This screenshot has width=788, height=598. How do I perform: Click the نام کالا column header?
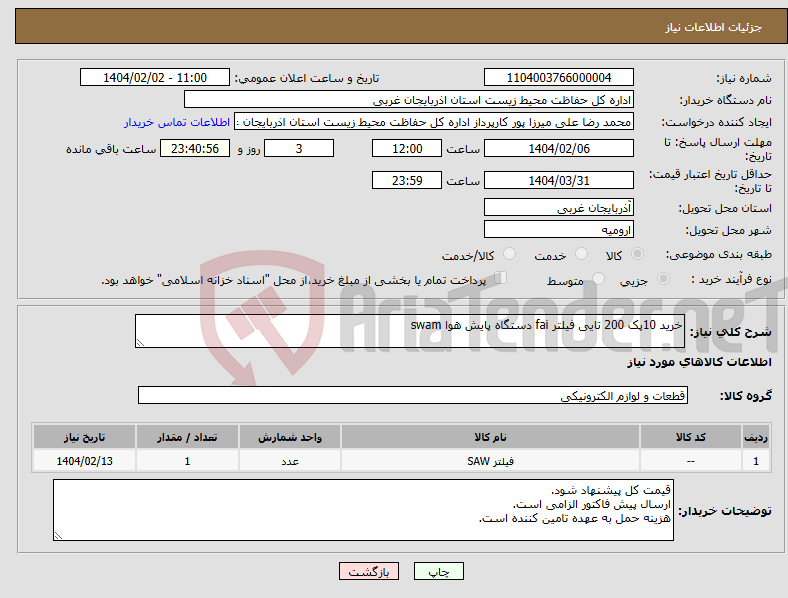(x=490, y=437)
